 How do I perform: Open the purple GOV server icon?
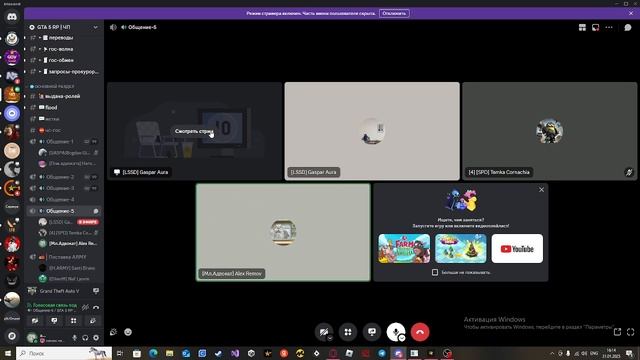coord(12,57)
